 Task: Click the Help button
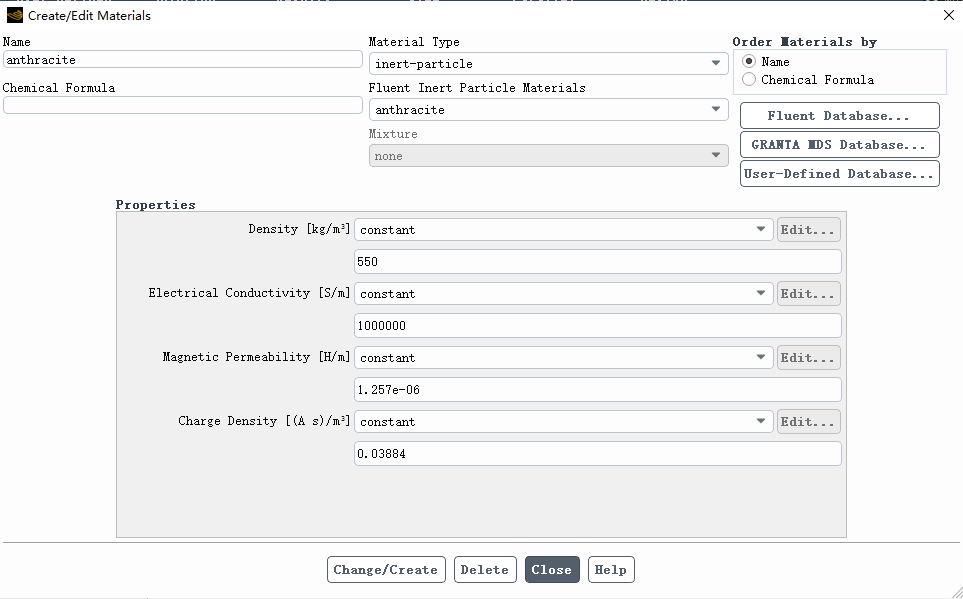[610, 570]
